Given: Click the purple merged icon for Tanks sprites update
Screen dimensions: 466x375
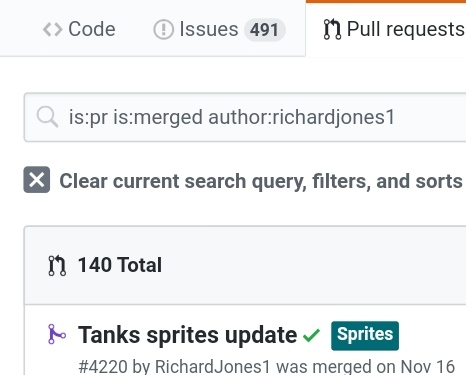Looking at the screenshot, I should coord(57,334).
